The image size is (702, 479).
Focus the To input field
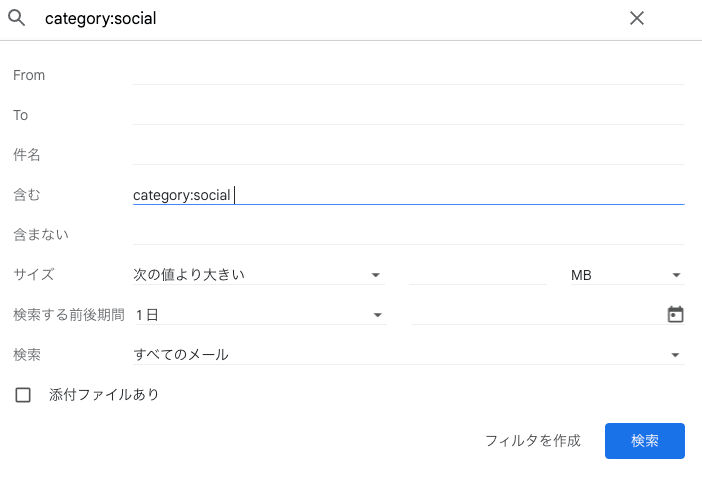tap(408, 115)
